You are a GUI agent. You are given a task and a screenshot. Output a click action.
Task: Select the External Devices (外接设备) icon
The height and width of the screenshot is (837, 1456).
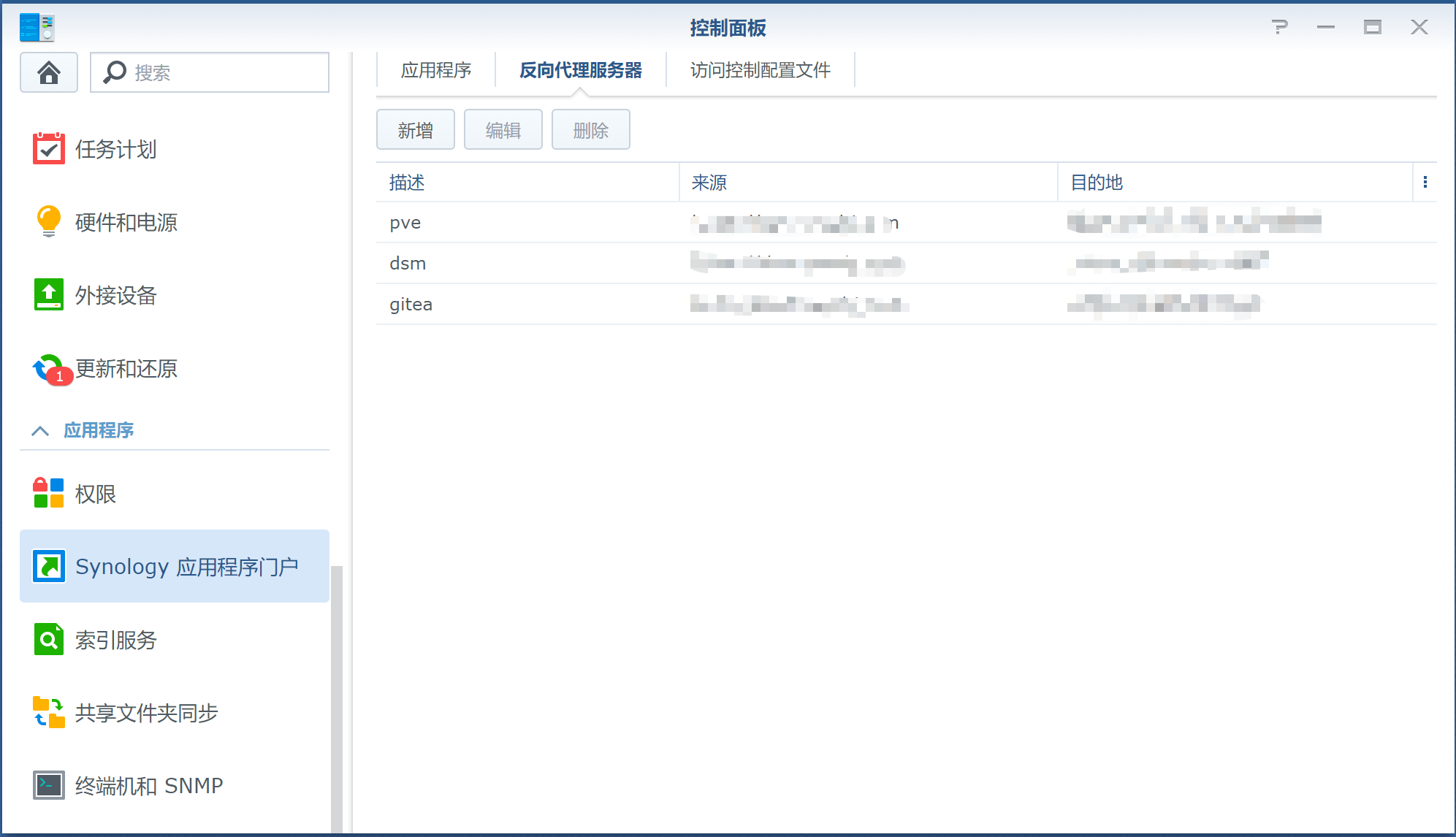tap(48, 295)
